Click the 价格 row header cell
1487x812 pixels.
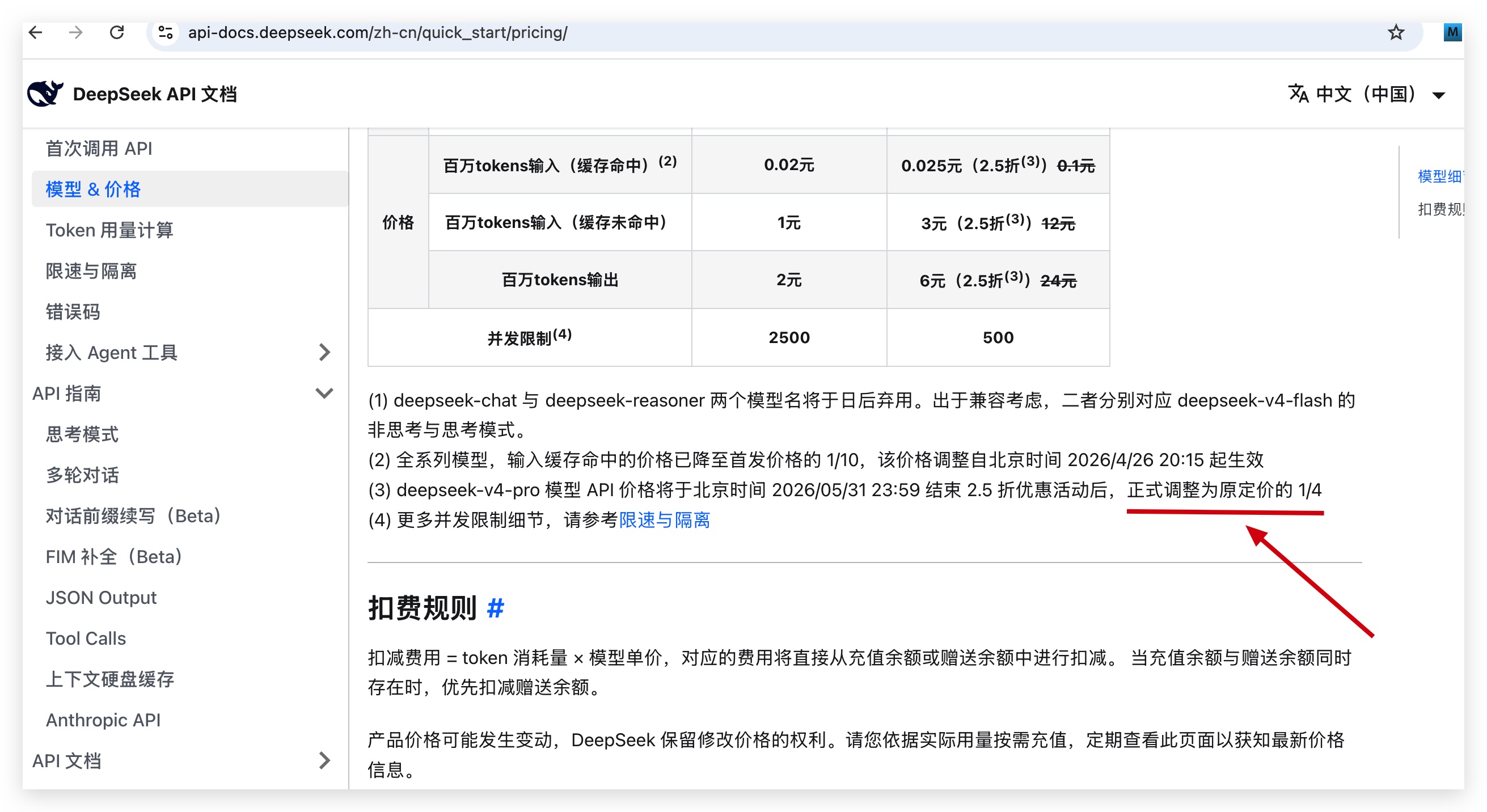pyautogui.click(x=398, y=222)
